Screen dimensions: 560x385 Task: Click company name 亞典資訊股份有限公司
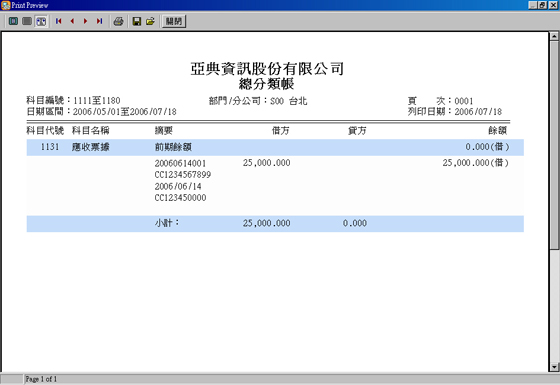tap(267, 69)
